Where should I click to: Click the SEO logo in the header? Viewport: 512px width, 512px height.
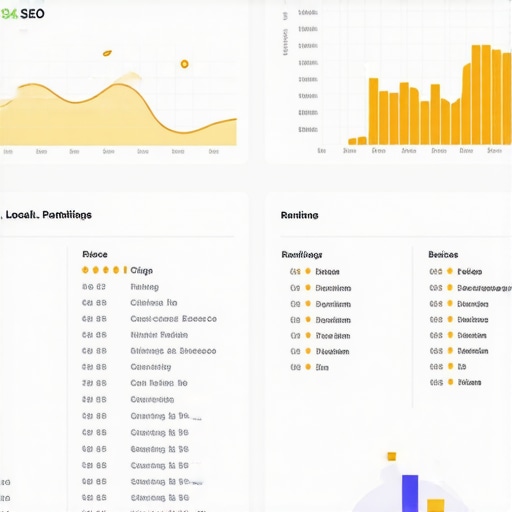[x=23, y=14]
